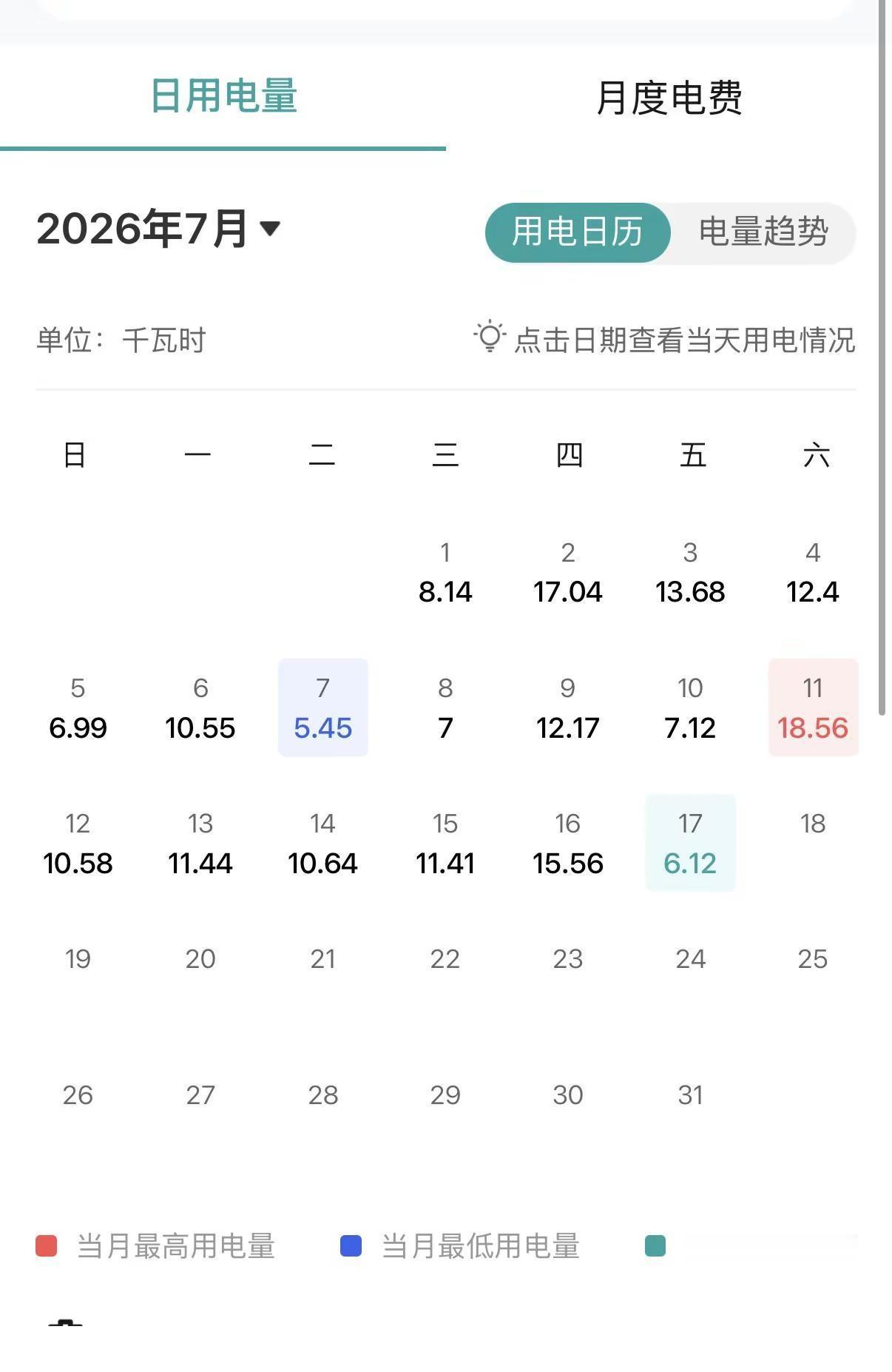Switch to 电量趋势 view
Image resolution: width=892 pixels, height=1372 pixels.
763,232
